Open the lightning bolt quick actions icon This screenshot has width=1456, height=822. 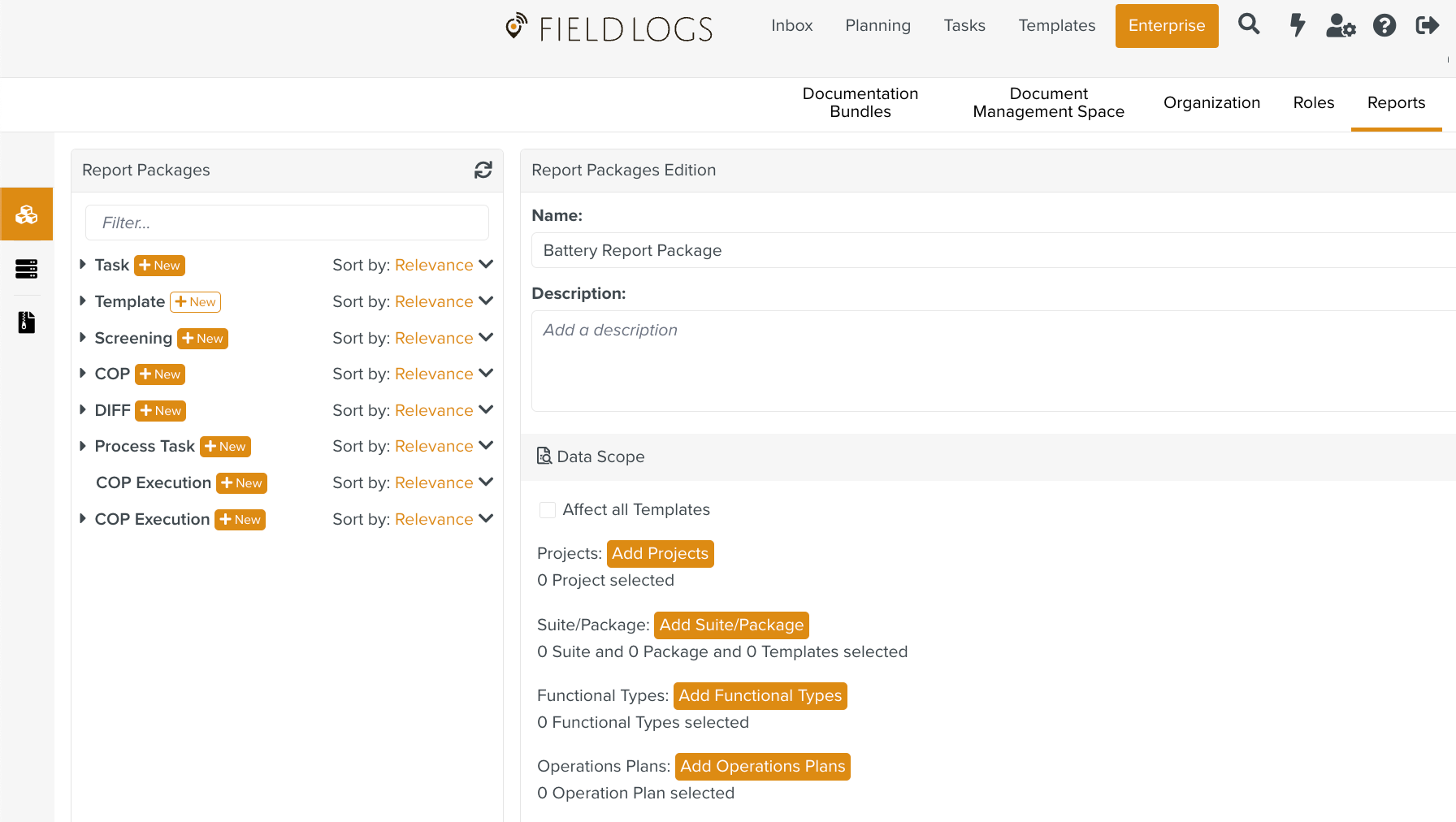(1298, 25)
